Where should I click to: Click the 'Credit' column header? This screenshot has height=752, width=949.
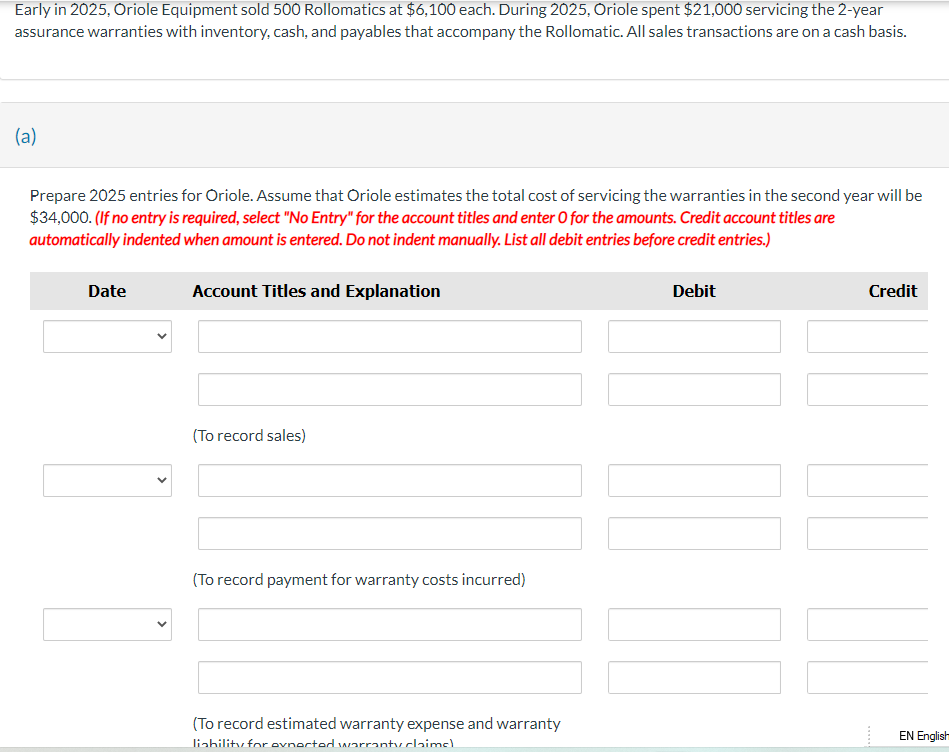pyautogui.click(x=893, y=291)
